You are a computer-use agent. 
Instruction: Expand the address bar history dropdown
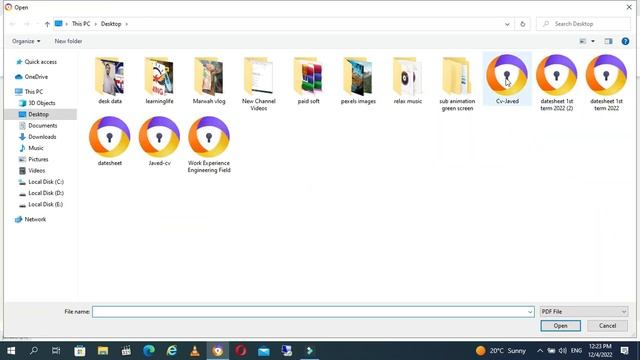click(507, 24)
